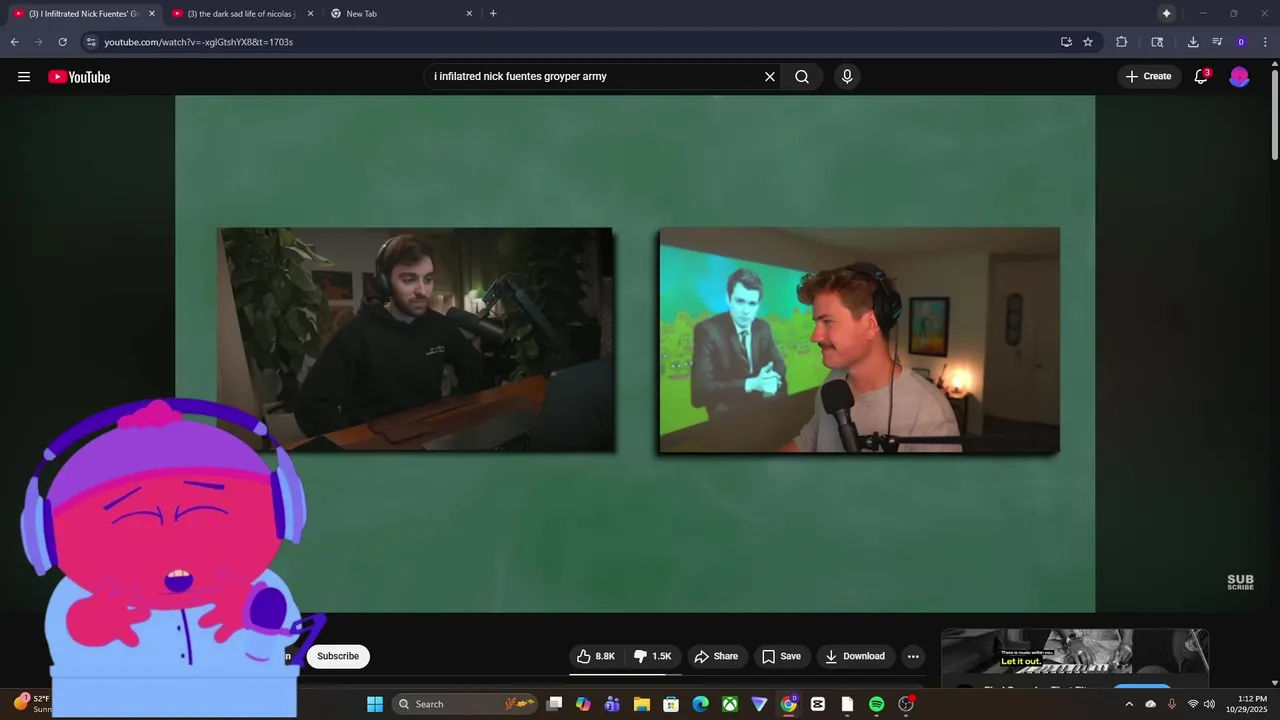Close the New Tab tab
This screenshot has height=720, width=1280.
point(469,13)
